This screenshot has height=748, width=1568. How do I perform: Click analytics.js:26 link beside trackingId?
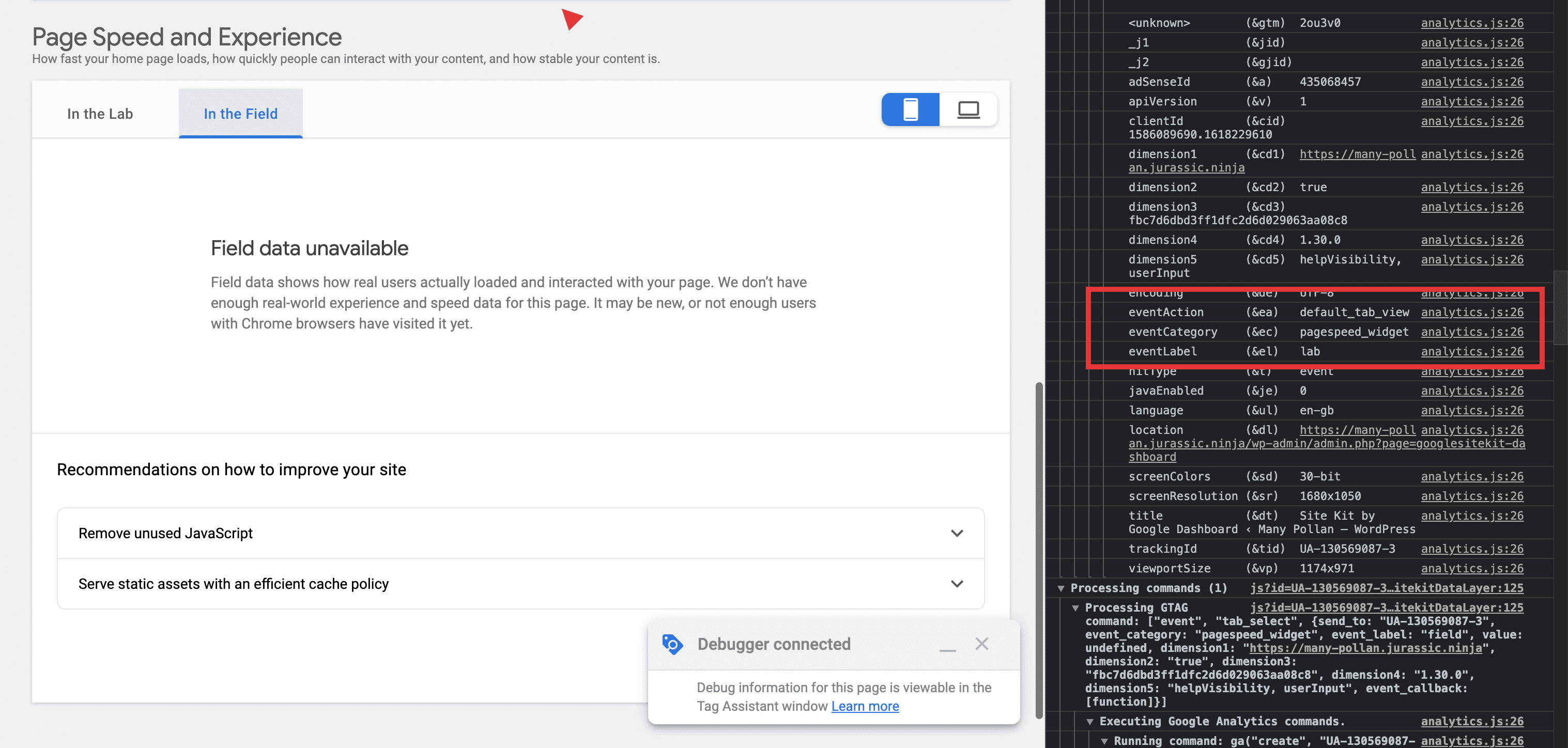point(1472,549)
